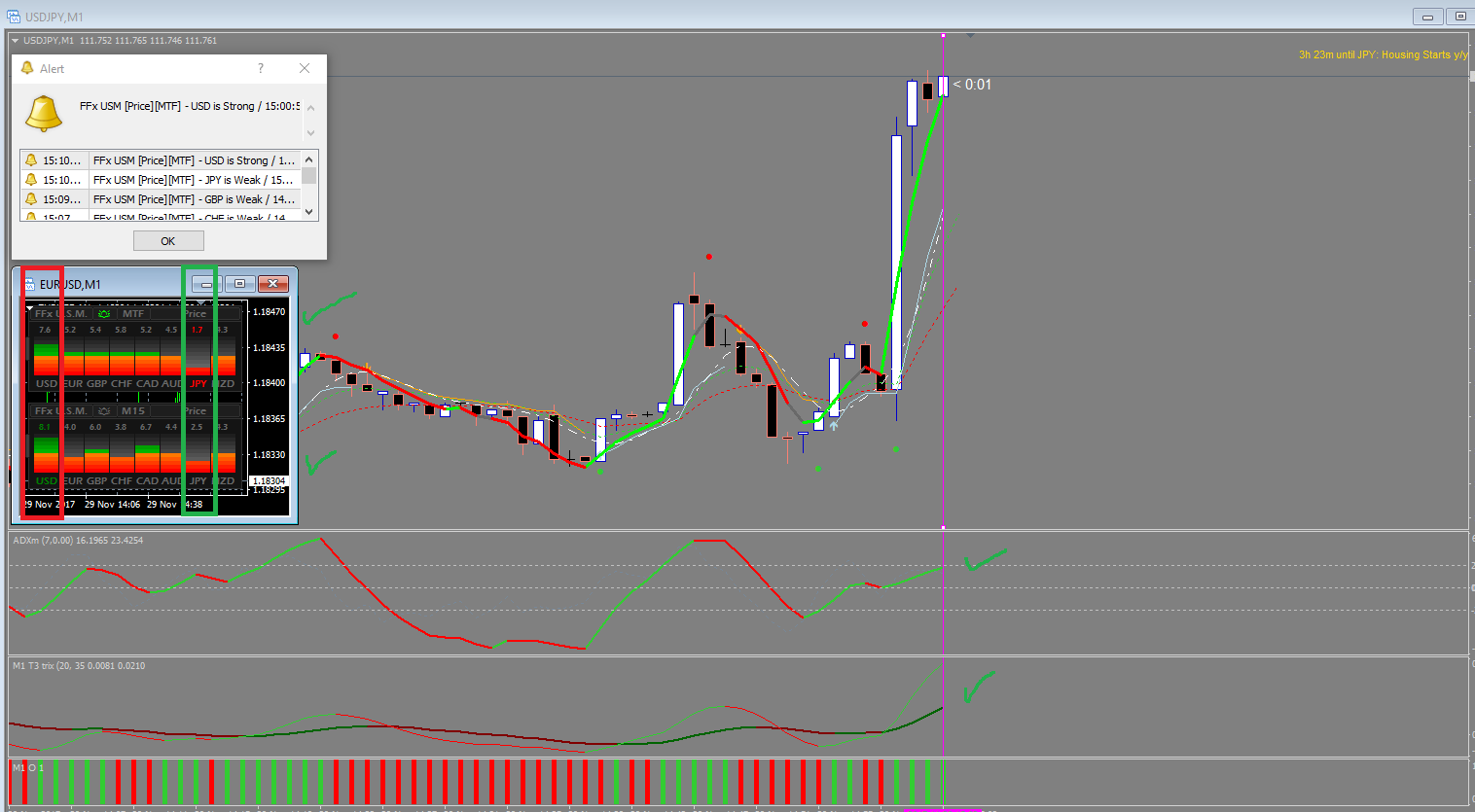This screenshot has height=812, width=1475.
Task: Select the 'GBP is Weak' alert row
Action: [x=161, y=199]
